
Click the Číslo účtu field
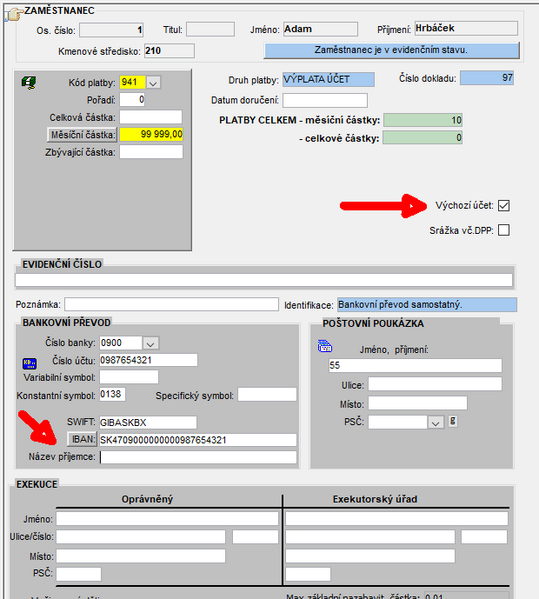click(x=149, y=360)
